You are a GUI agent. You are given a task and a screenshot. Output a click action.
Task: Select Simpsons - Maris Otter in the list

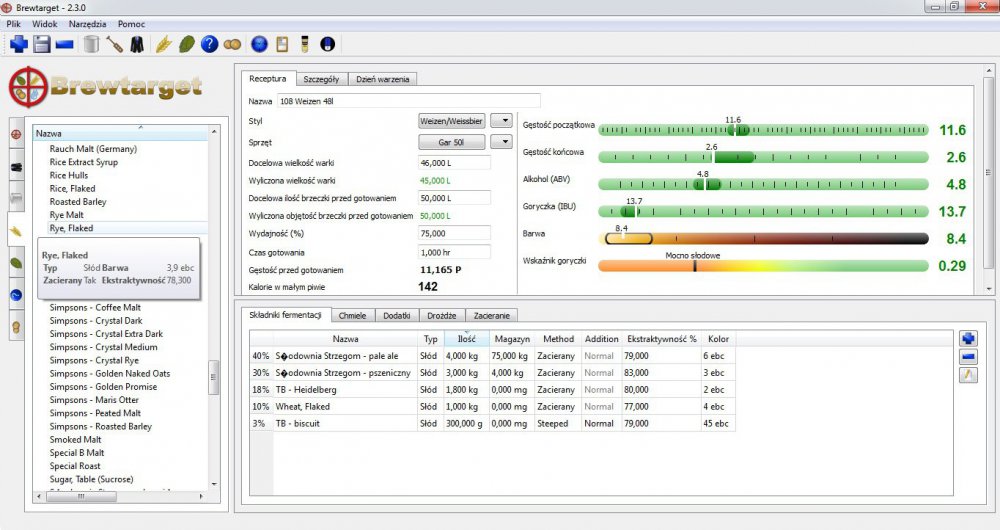click(x=95, y=400)
